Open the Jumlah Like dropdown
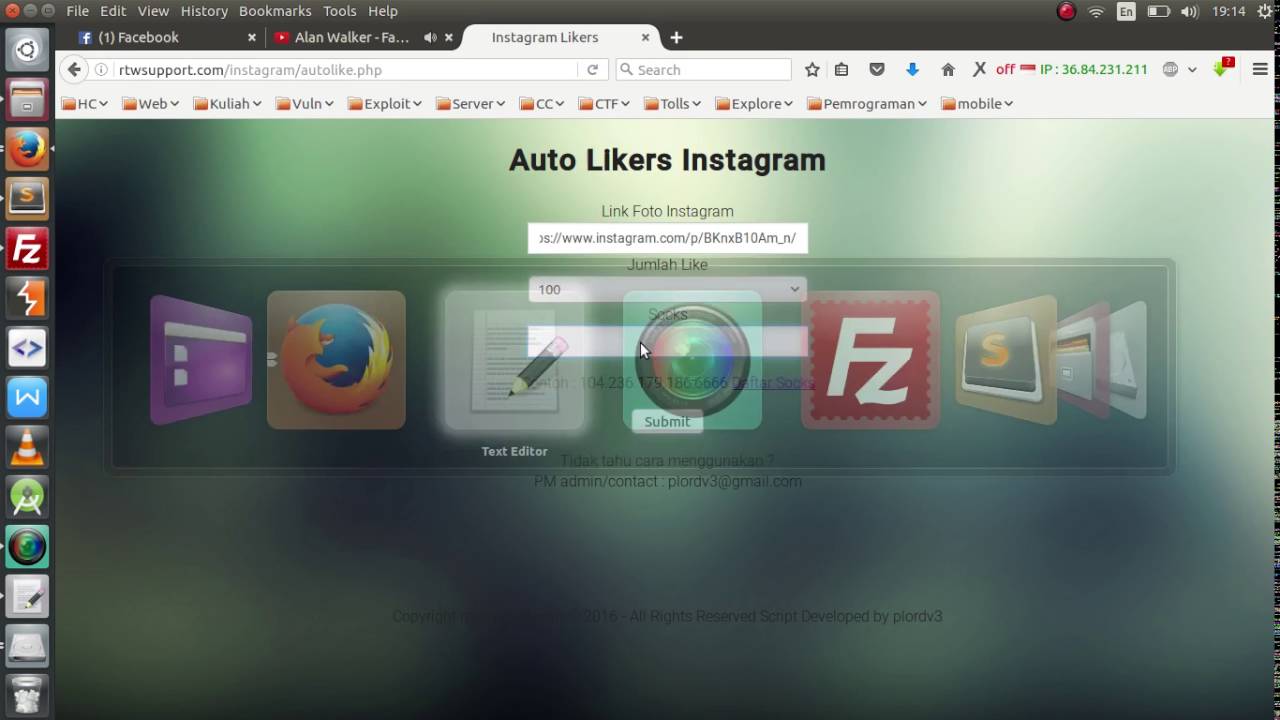This screenshot has height=720, width=1280. (667, 289)
